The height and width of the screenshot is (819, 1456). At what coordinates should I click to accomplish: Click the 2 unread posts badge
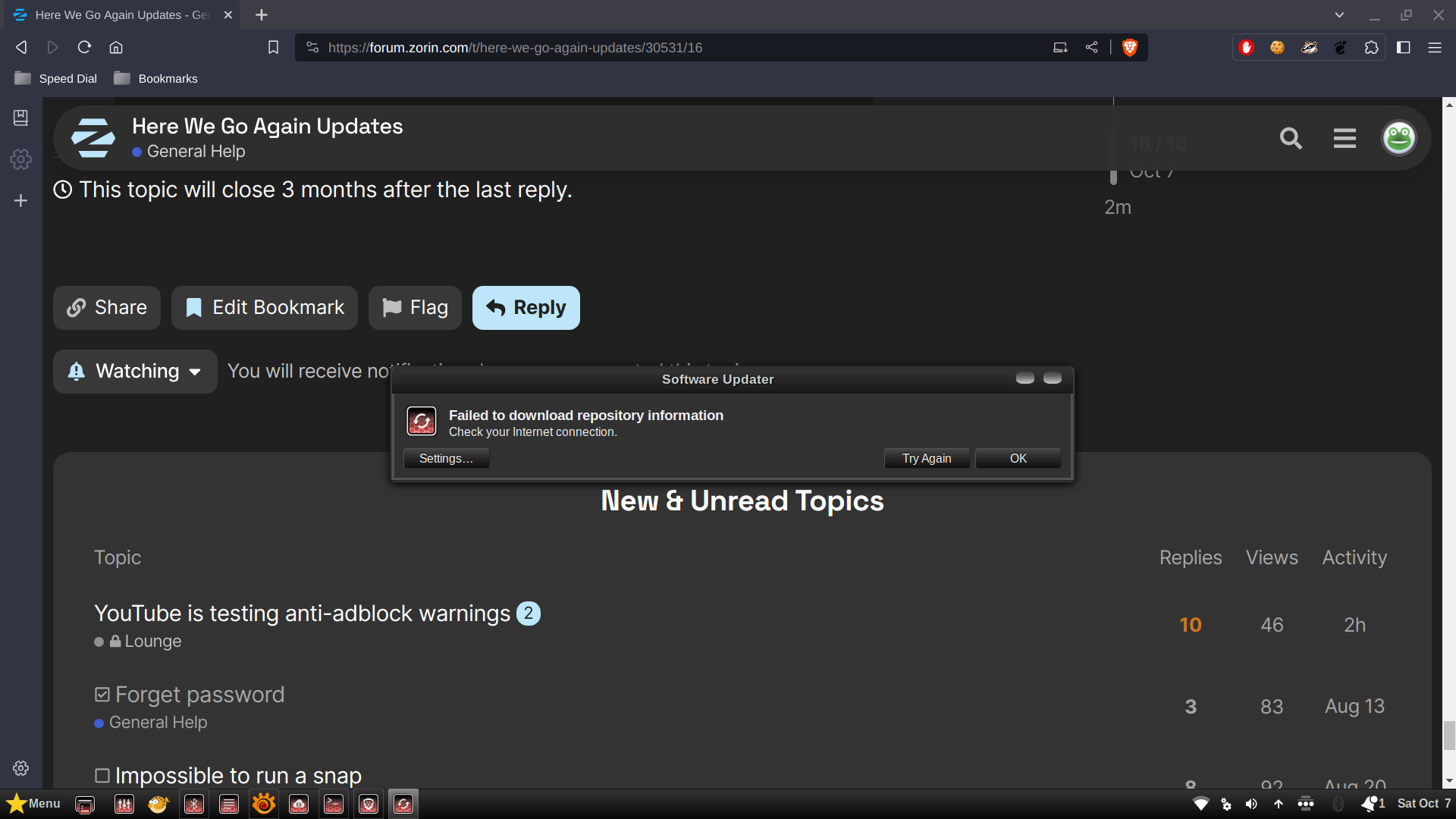pyautogui.click(x=529, y=613)
